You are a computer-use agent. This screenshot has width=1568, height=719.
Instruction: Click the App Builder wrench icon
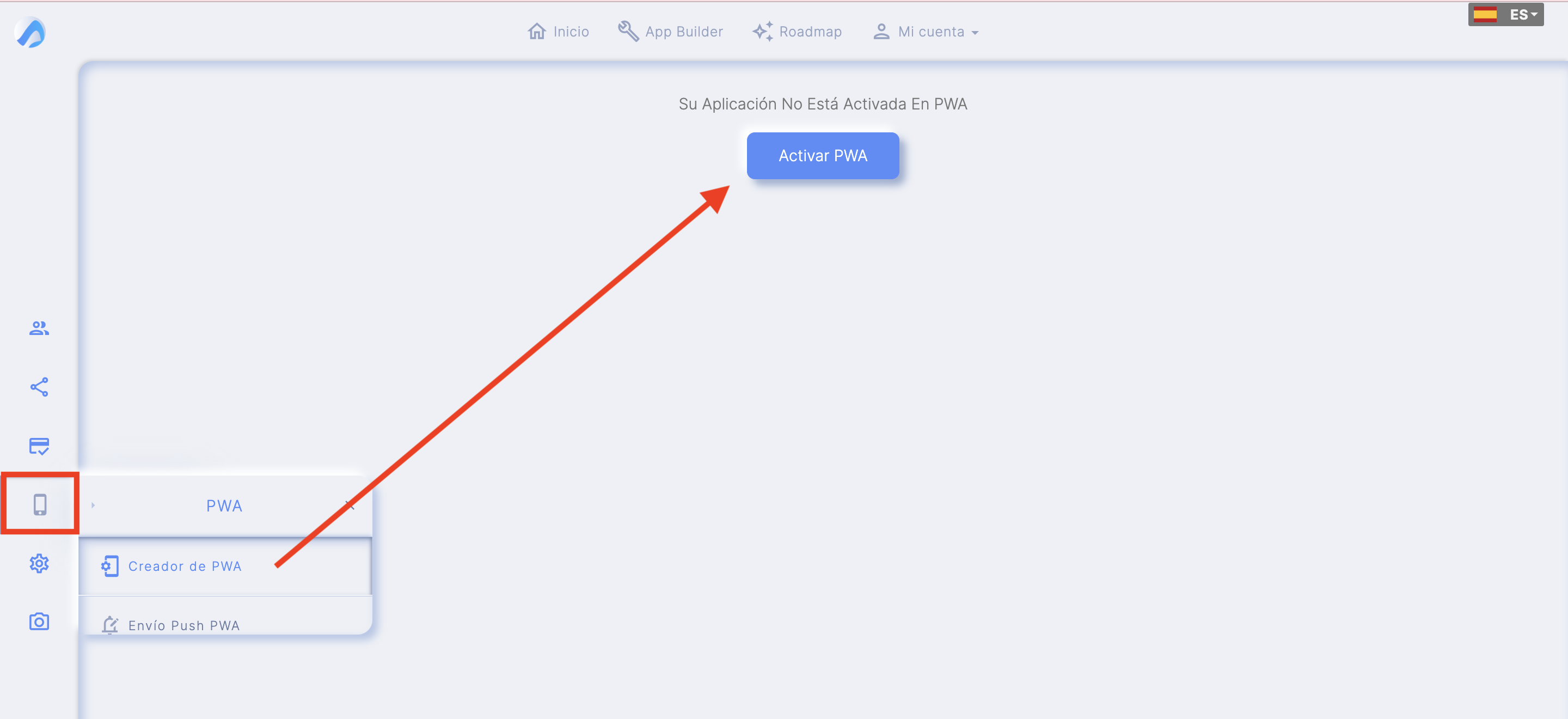click(628, 31)
